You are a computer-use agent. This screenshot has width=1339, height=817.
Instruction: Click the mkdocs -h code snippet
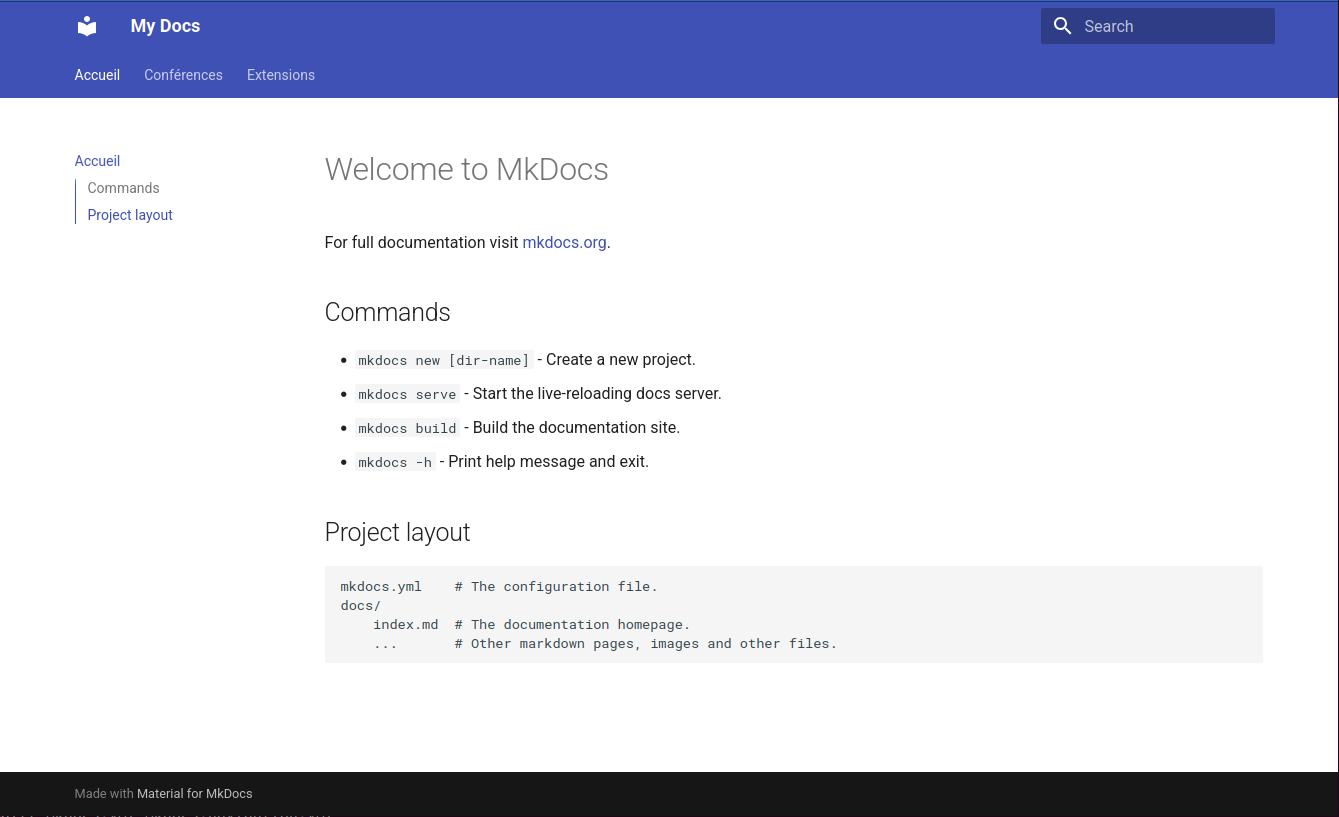click(x=395, y=462)
